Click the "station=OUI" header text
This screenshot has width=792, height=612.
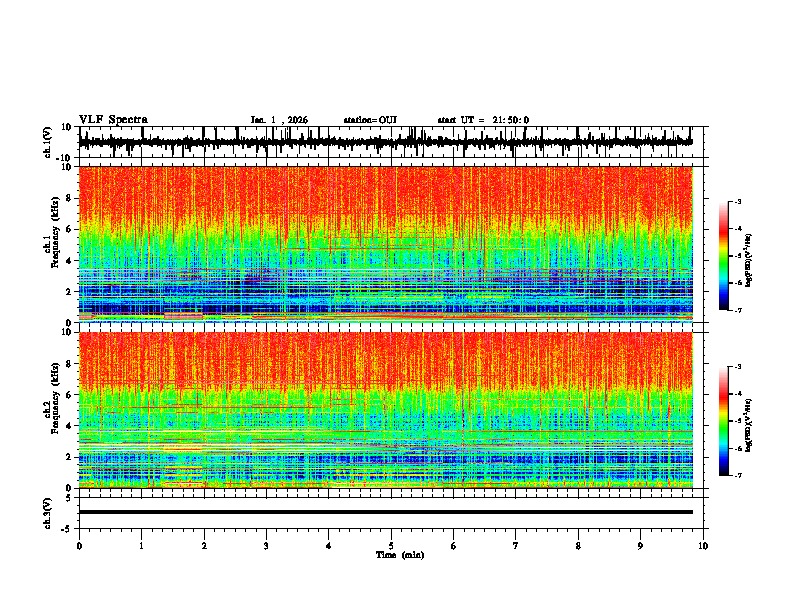click(370, 120)
